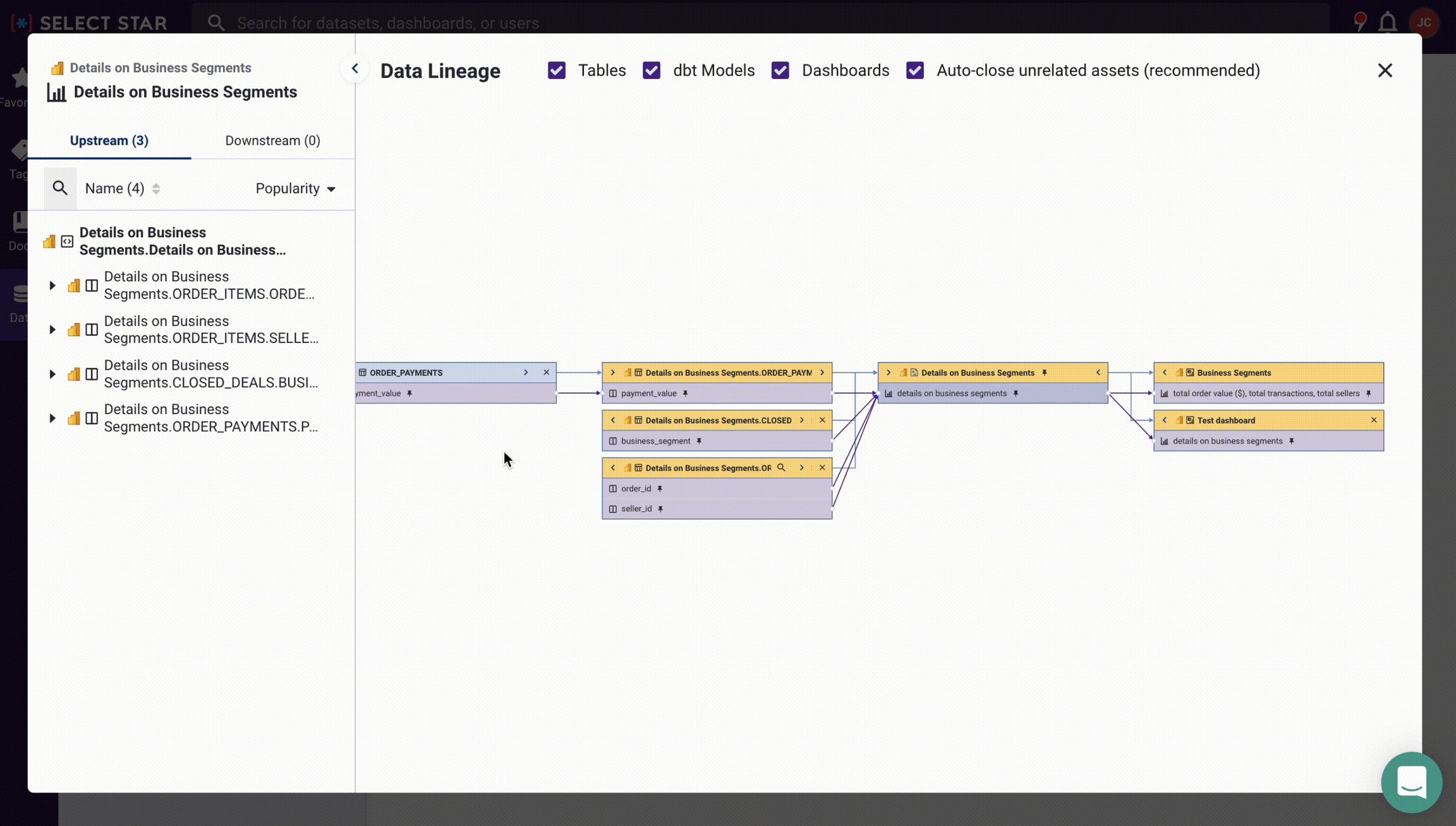Click the notifications bell icon
This screenshot has width=1456, height=826.
(x=1387, y=23)
